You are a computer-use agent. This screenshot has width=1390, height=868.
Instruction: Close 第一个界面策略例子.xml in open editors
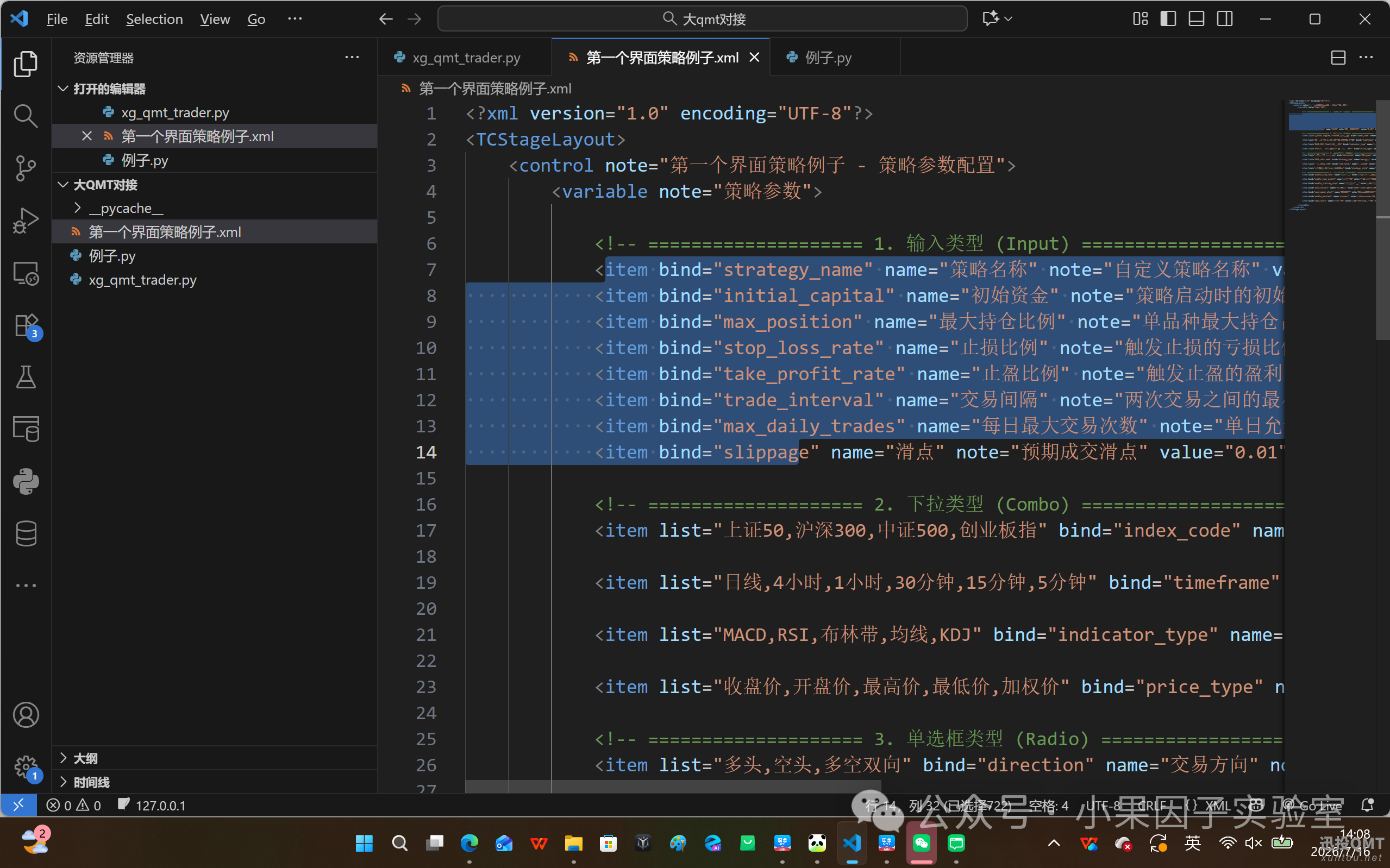coord(87,136)
